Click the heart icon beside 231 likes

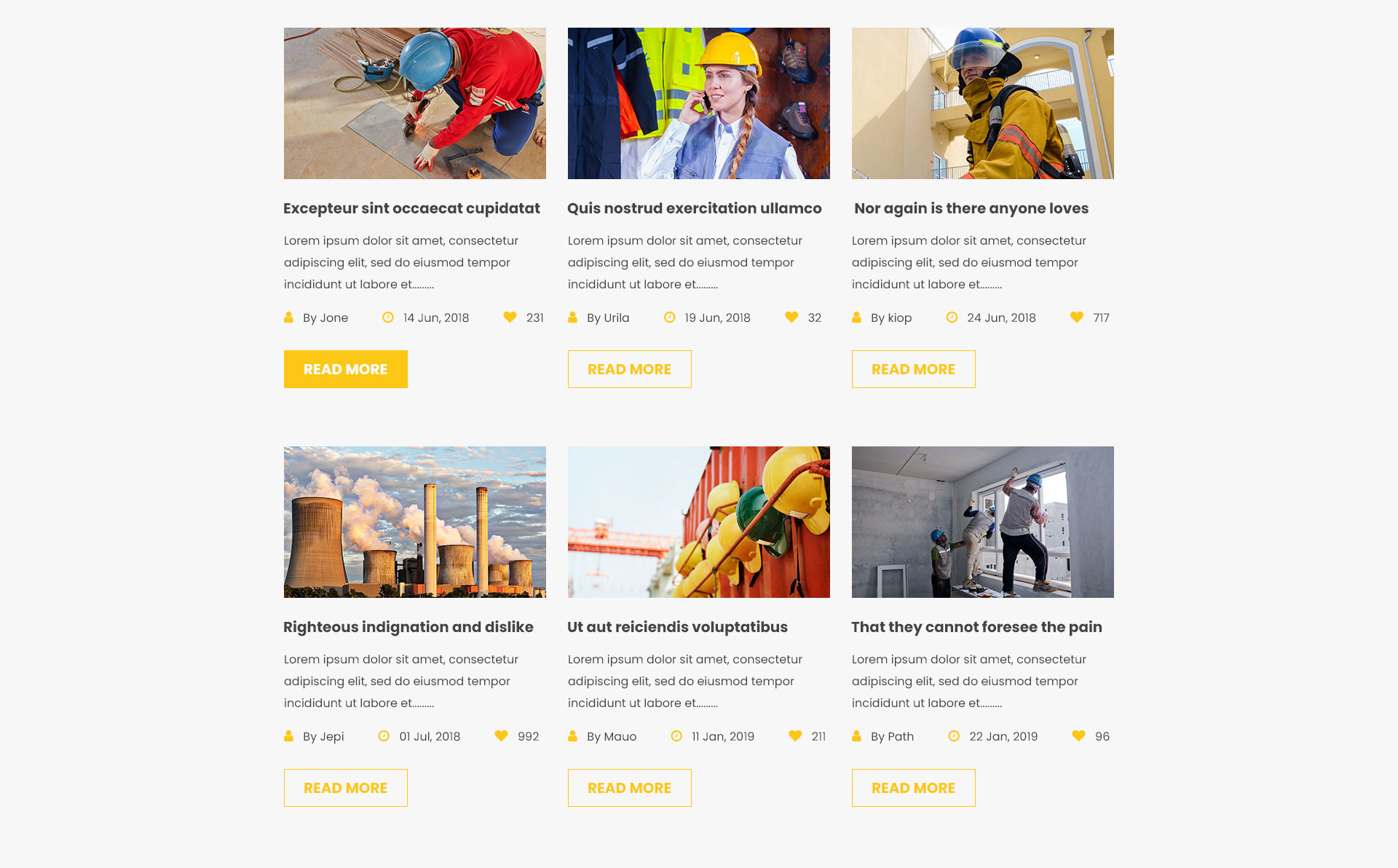click(510, 317)
